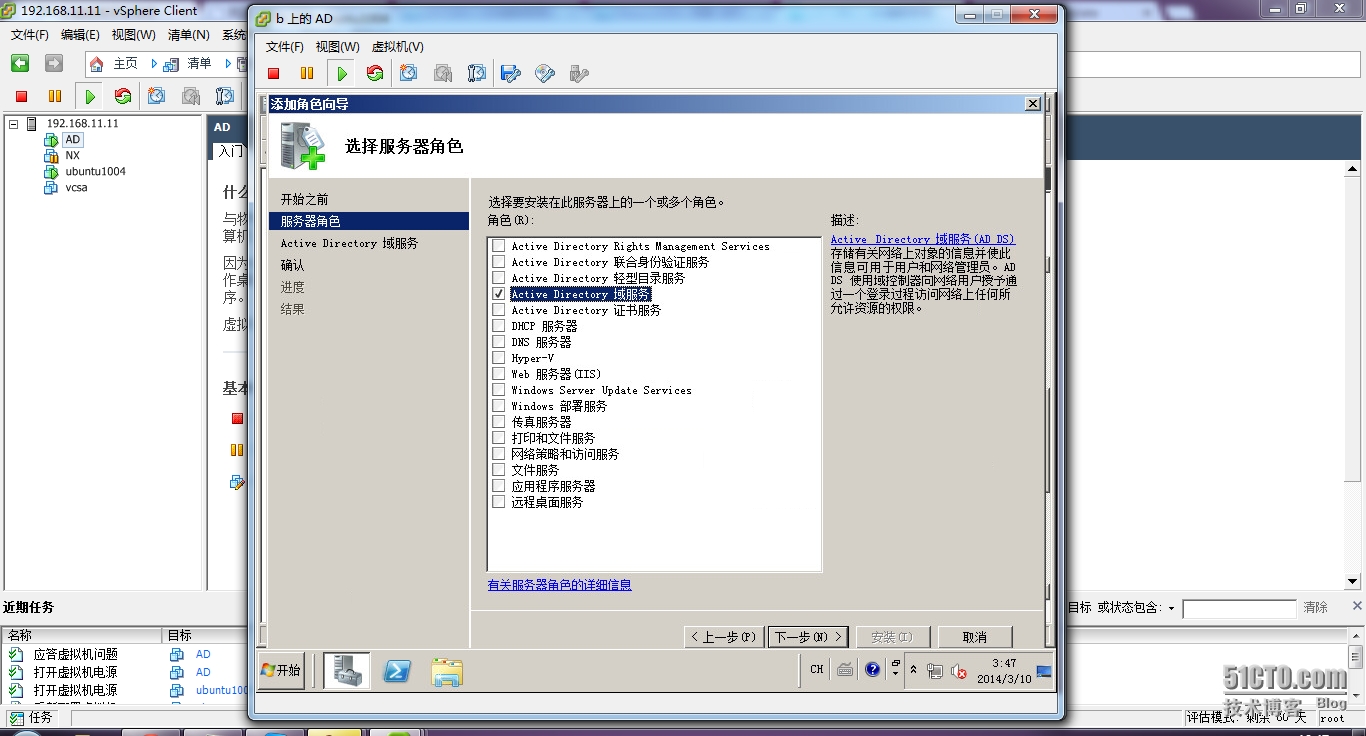Open 有关服务器角色的详细信息 link

[560, 585]
